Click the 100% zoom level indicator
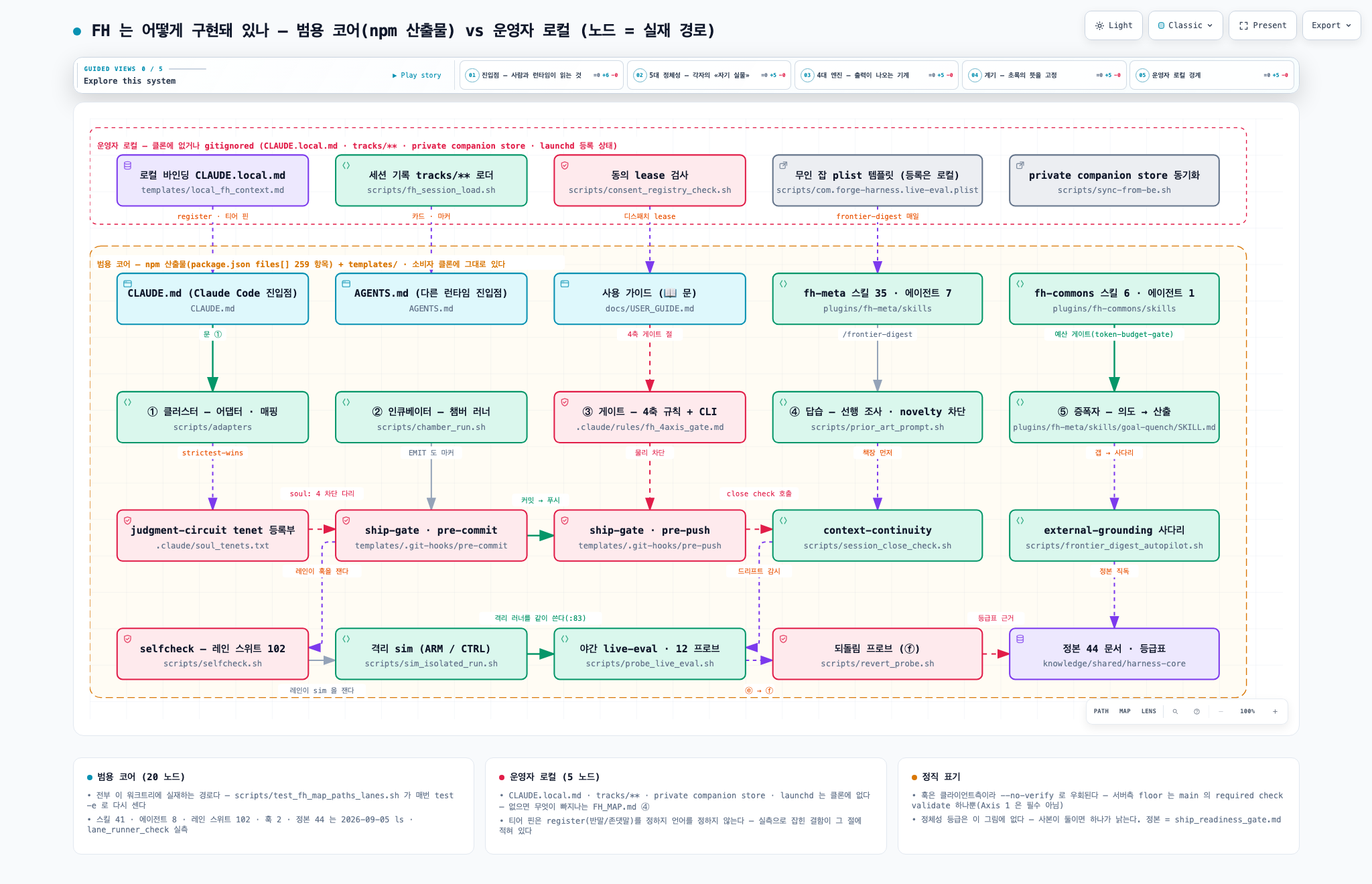 (x=1247, y=711)
